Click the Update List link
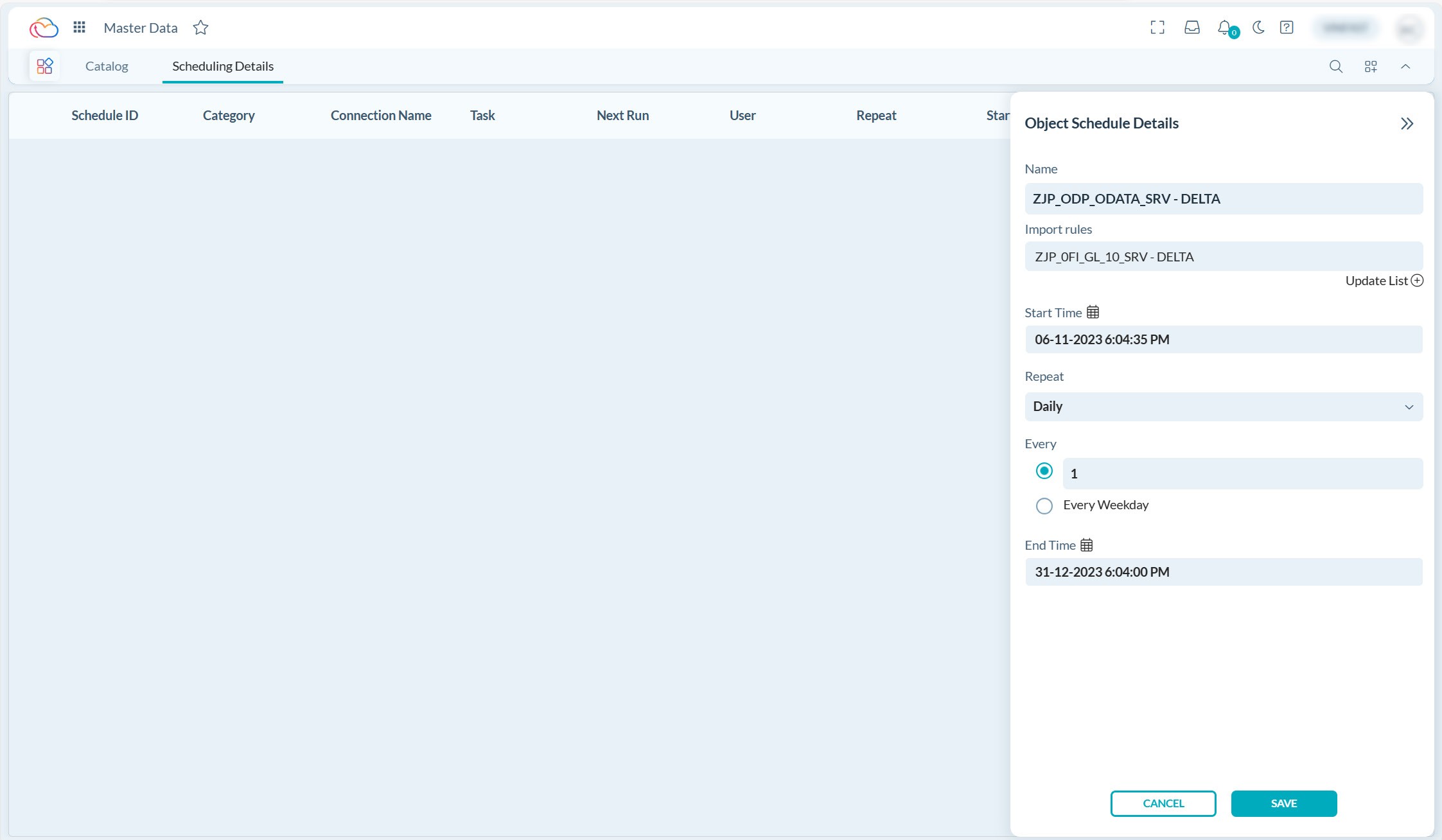 tap(1384, 280)
